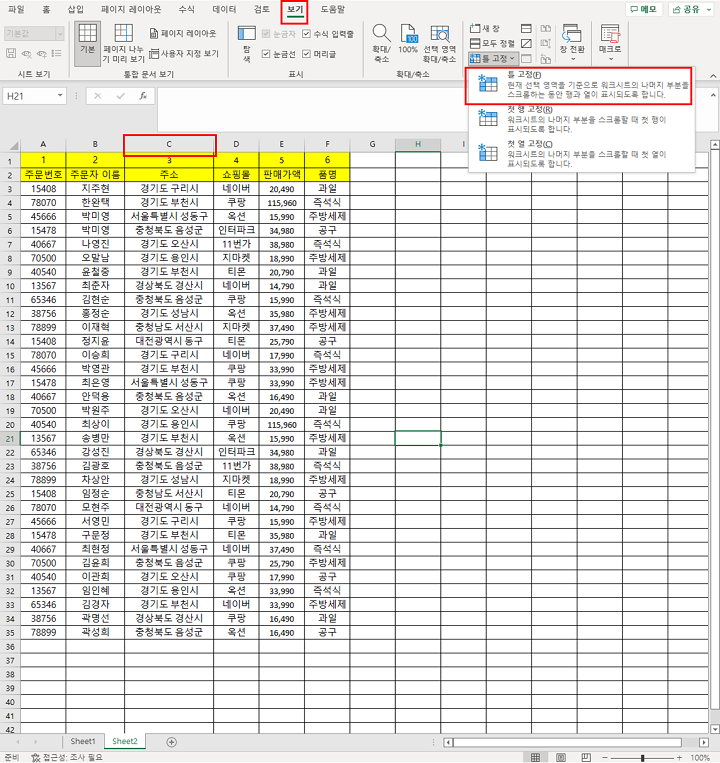The width and height of the screenshot is (720, 763).
Task: Click the Page Break Preview status bar icon
Action: (586, 757)
